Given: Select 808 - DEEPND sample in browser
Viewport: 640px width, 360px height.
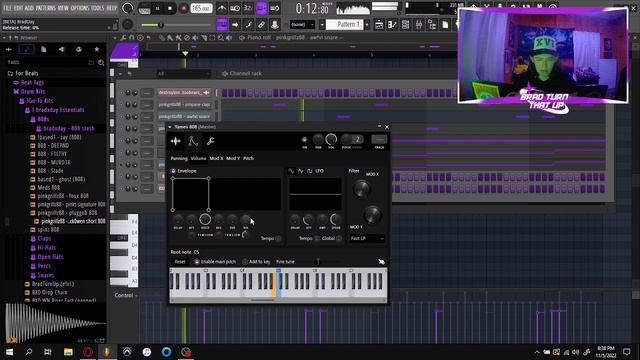Looking at the screenshot, I should click(53, 145).
